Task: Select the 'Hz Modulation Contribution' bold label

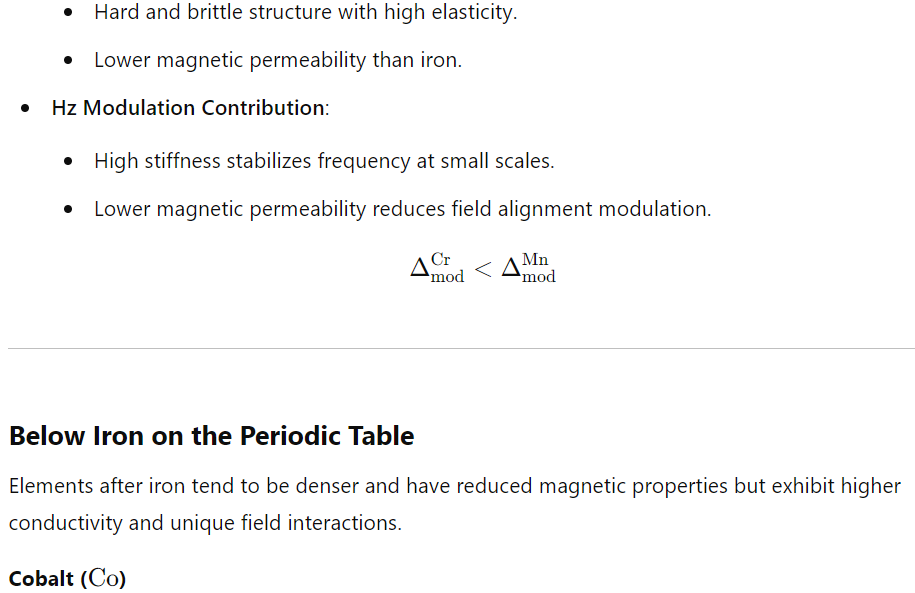Action: coord(188,108)
